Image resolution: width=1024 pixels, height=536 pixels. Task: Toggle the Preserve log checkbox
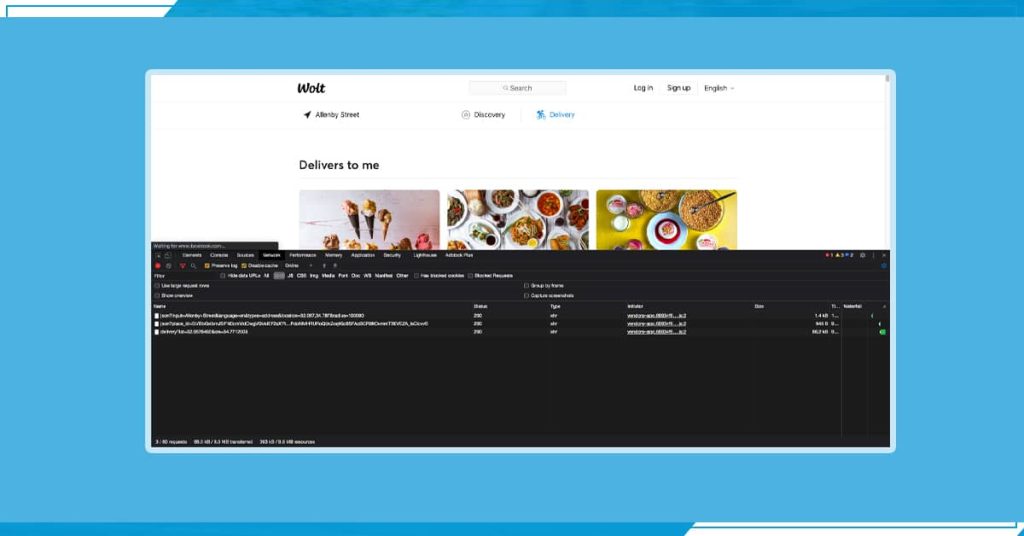coord(207,265)
